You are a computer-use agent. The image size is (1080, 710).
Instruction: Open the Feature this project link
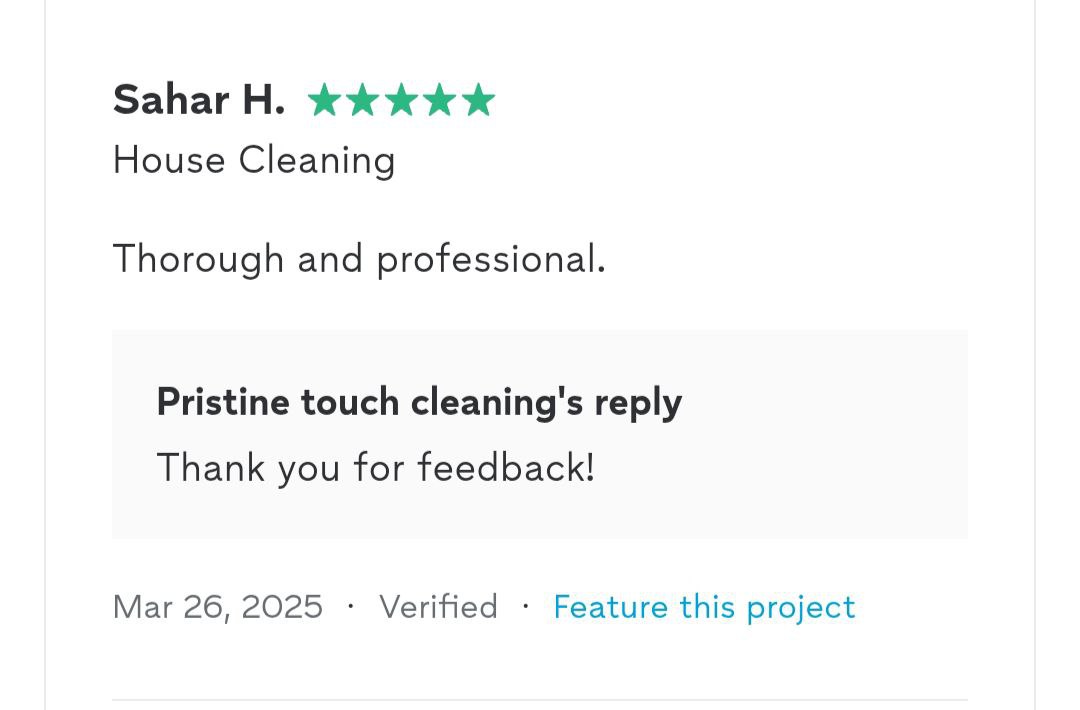[704, 607]
